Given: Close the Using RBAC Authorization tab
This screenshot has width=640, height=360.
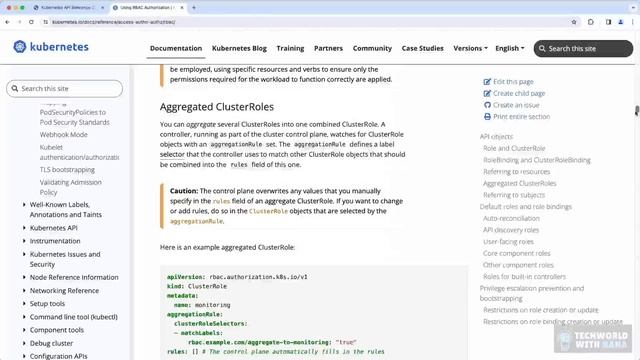Looking at the screenshot, I should click(182, 7).
